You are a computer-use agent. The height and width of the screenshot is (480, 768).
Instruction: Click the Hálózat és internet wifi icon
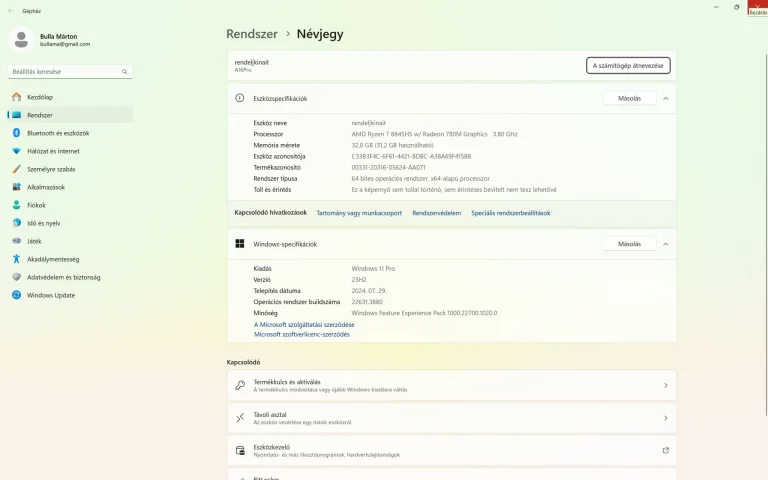point(17,151)
